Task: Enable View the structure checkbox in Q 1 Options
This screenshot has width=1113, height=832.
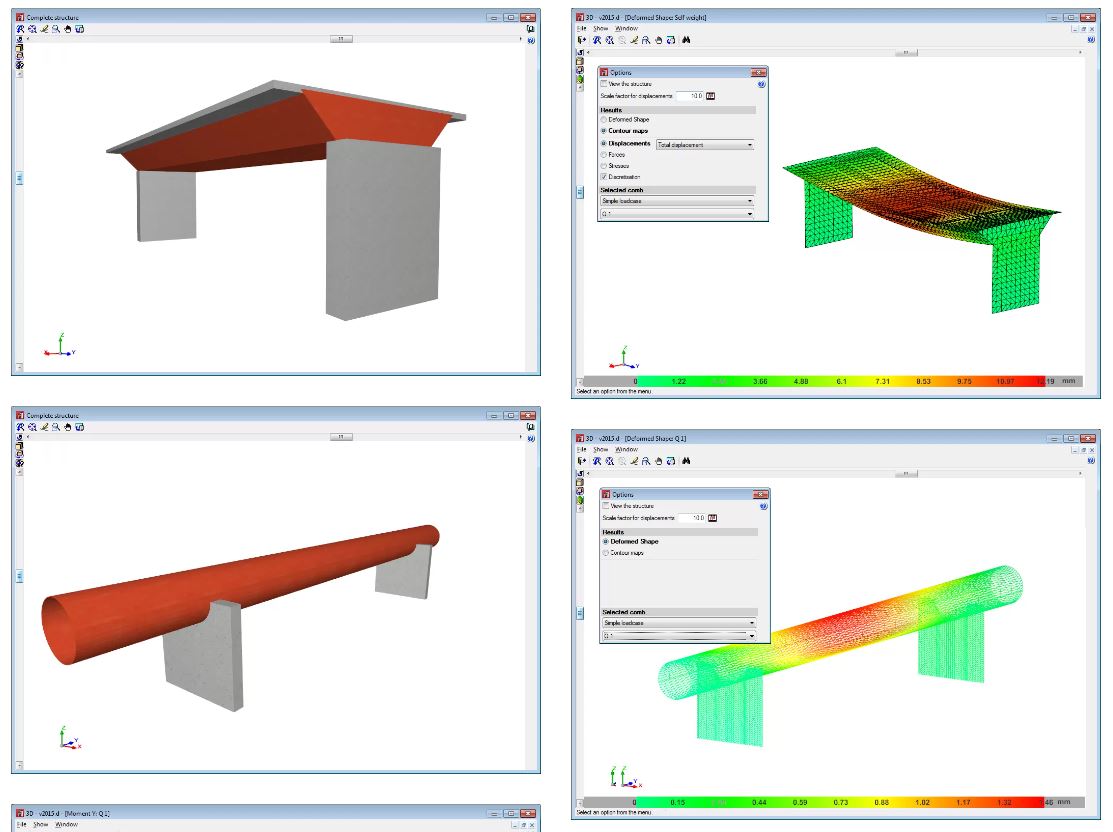Action: (x=606, y=506)
